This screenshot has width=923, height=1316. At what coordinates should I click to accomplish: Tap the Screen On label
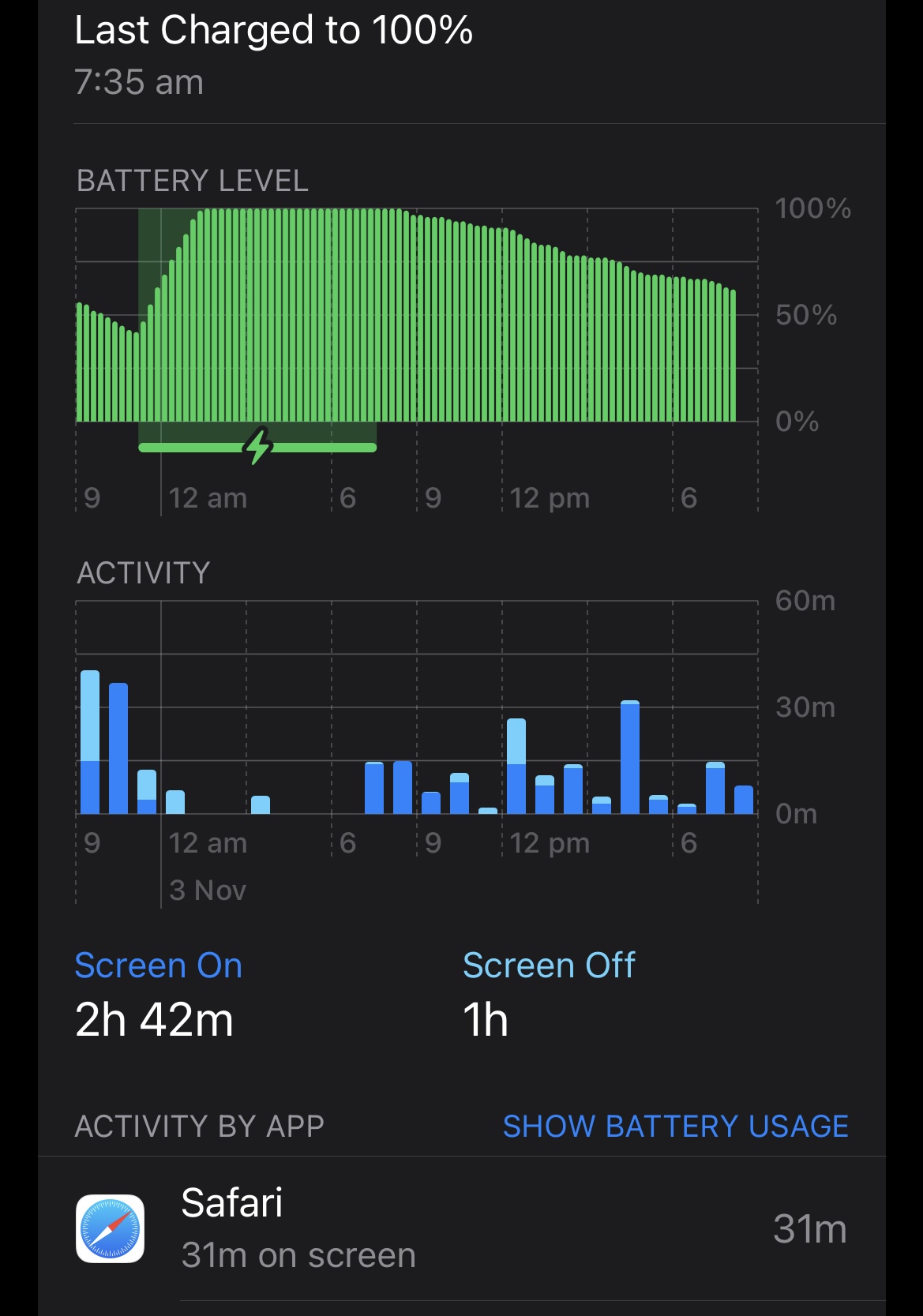click(159, 965)
